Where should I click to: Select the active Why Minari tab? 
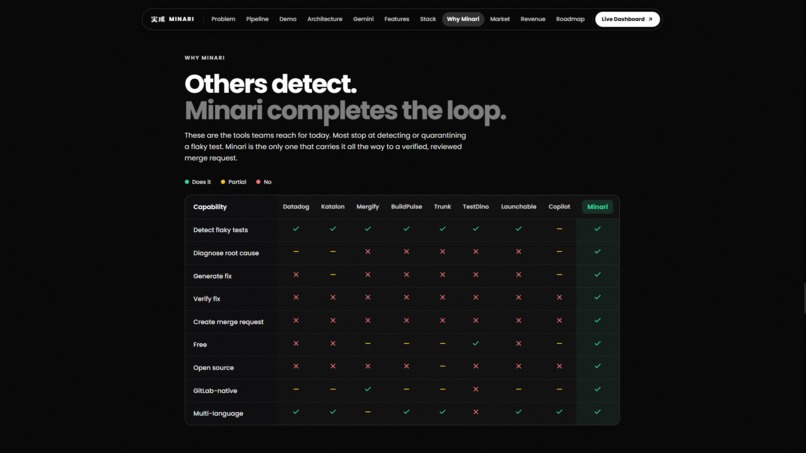coord(463,19)
